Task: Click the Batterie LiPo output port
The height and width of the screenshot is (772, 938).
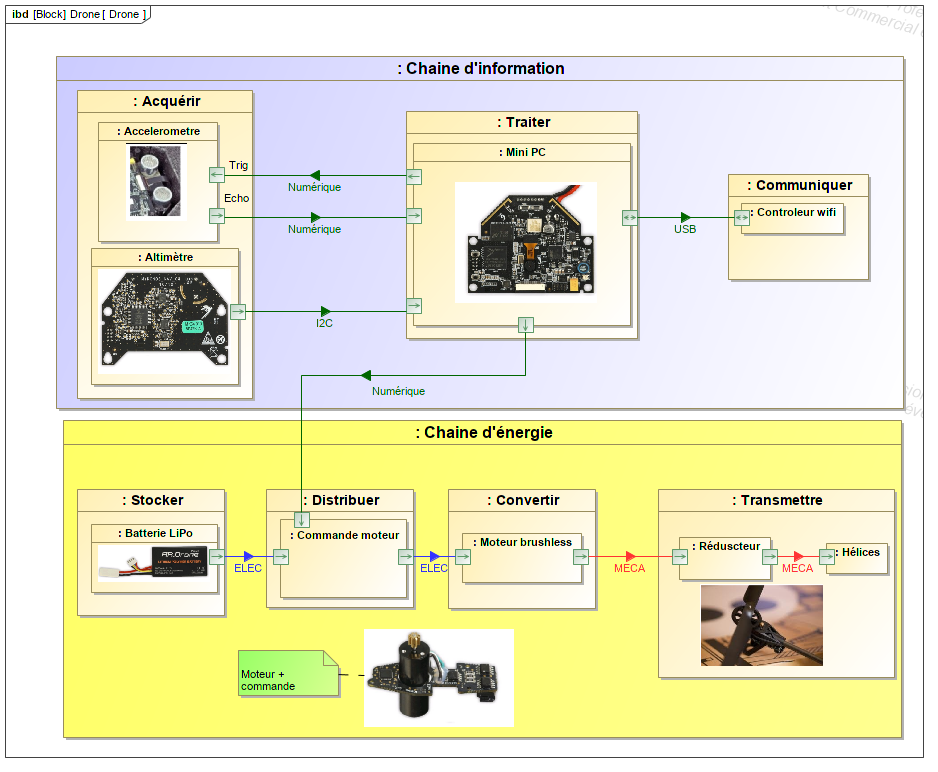Action: point(217,557)
